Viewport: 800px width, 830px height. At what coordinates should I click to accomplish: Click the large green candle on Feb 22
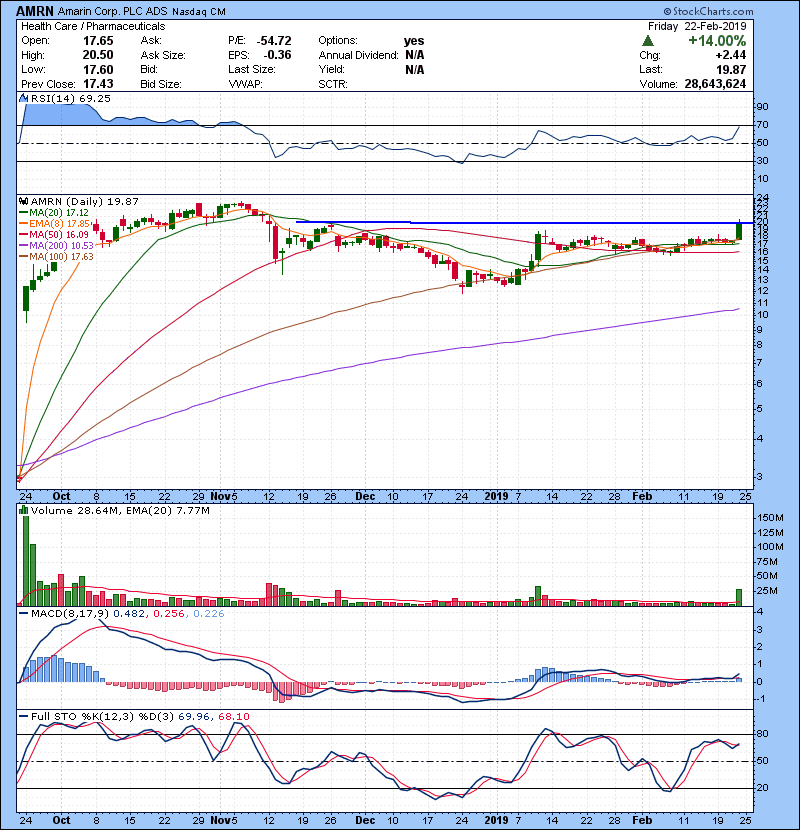click(x=739, y=230)
